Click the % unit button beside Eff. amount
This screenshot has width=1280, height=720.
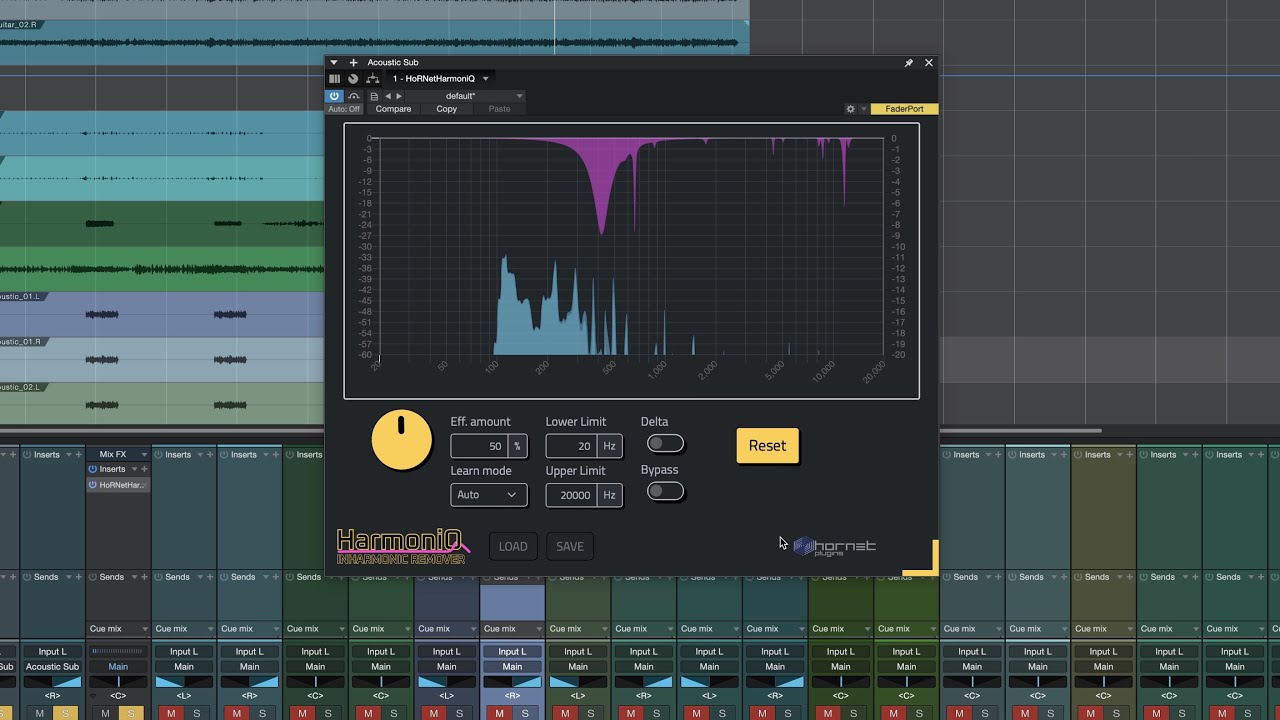[x=517, y=446]
